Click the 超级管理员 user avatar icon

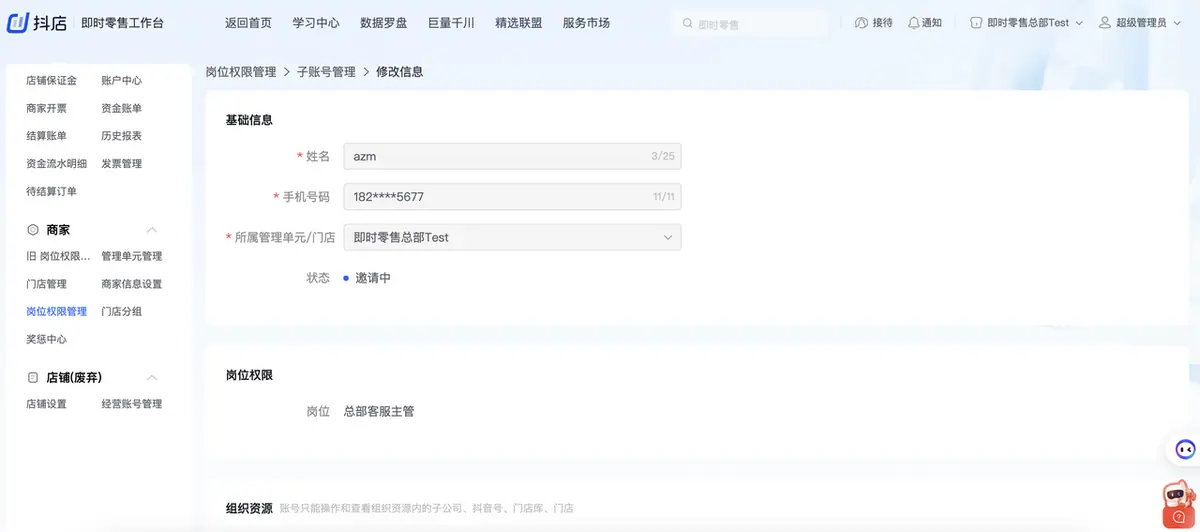(1105, 23)
